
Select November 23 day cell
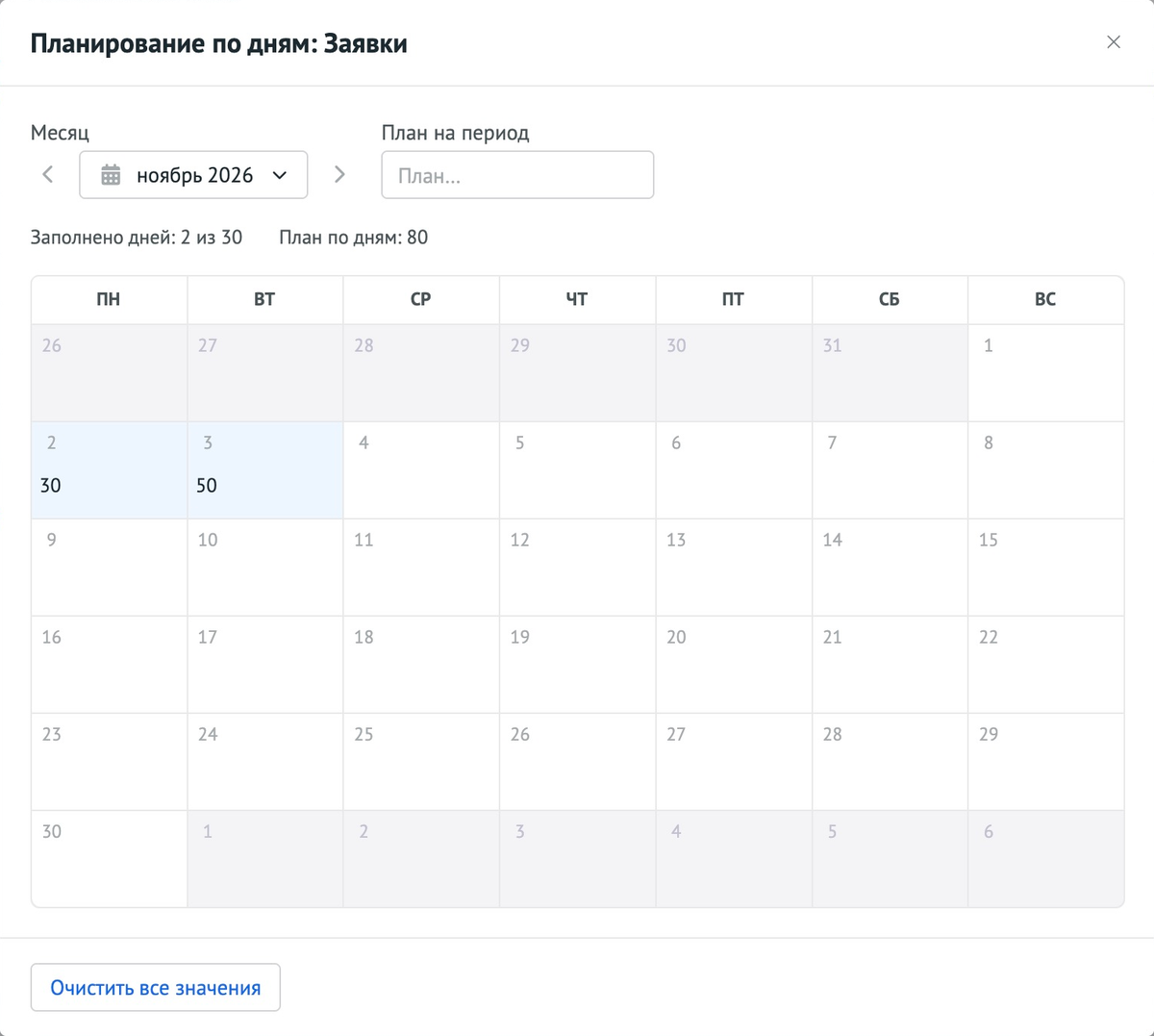(x=110, y=762)
